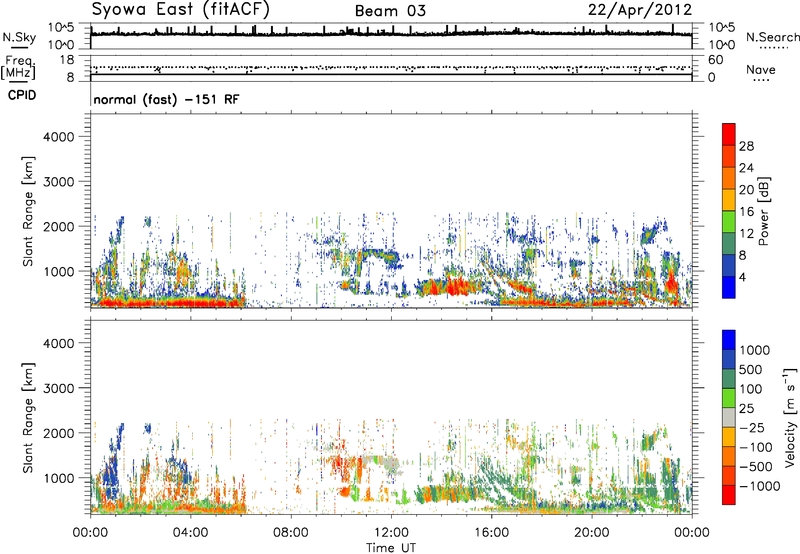Screen dimensions: 800x554
Task: Click the 18 tick on the frequency axis
Action: 67,60
